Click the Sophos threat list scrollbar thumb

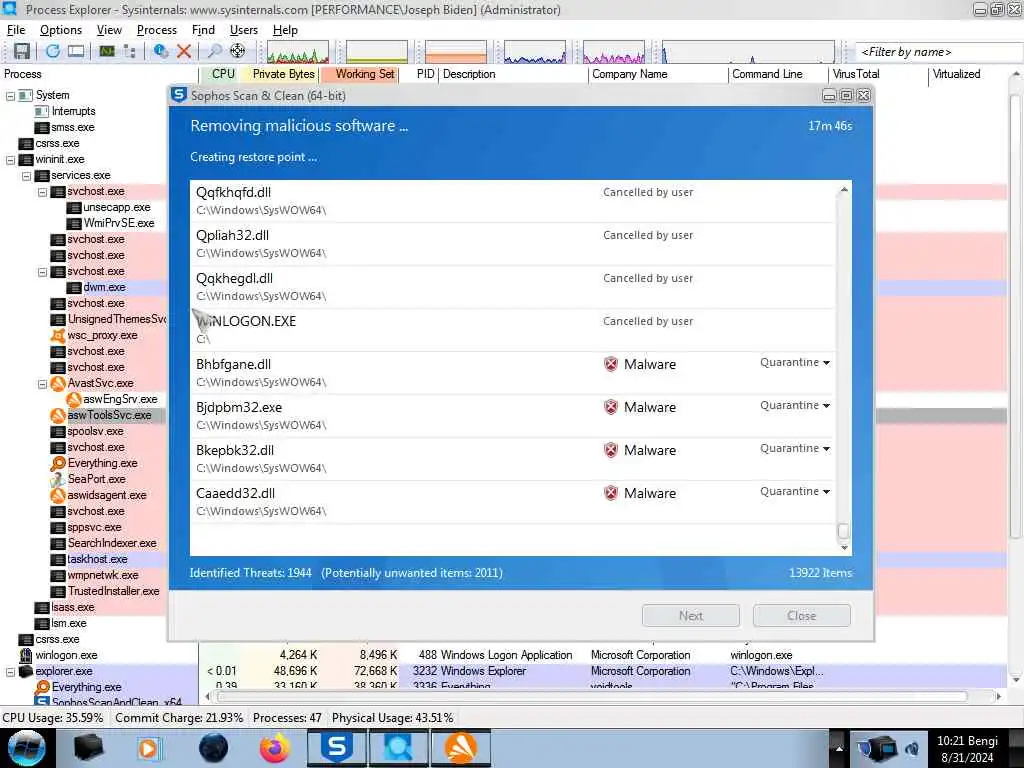[843, 530]
